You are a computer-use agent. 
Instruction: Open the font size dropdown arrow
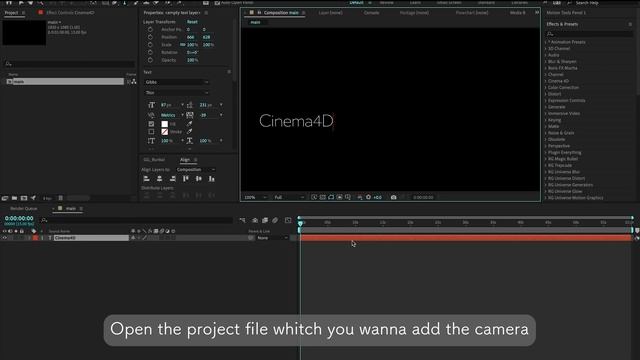click(182, 105)
